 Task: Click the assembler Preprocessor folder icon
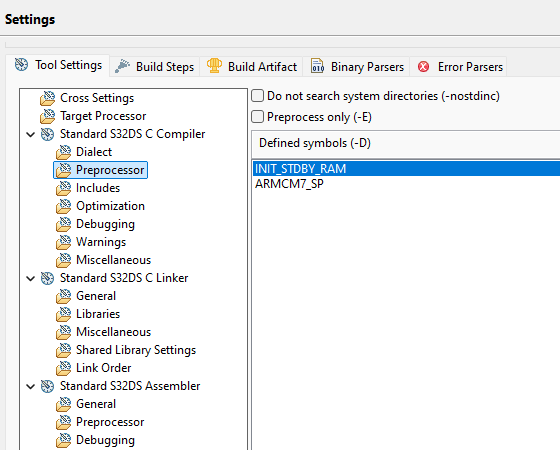coord(64,422)
